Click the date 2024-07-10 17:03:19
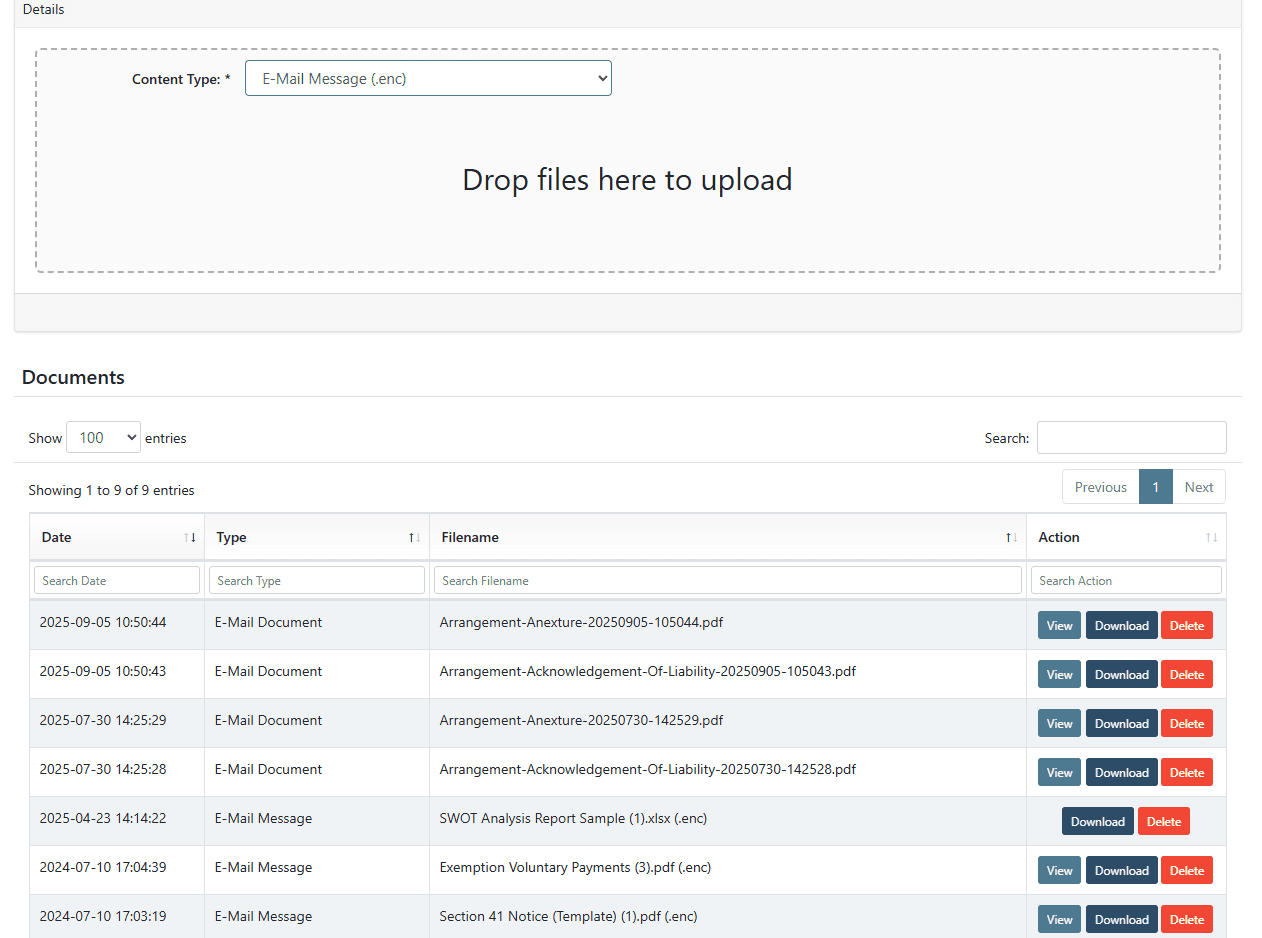This screenshot has height=938, width=1262. (x=103, y=916)
